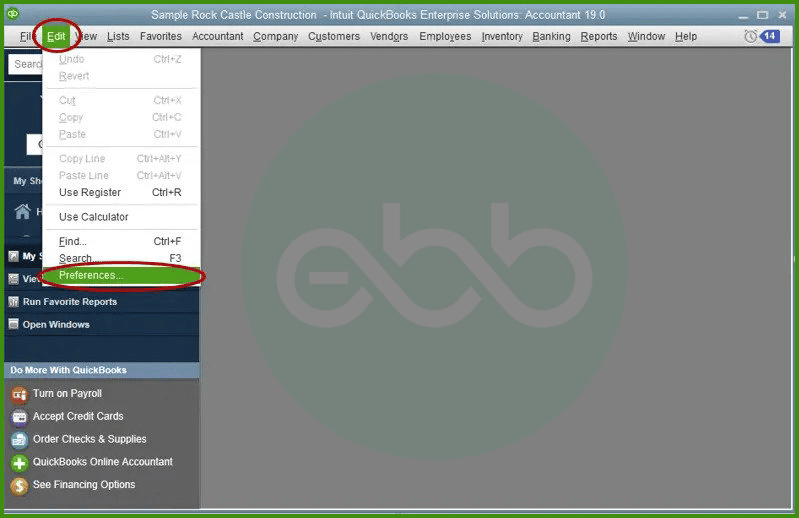Click Revert in the Edit menu
Screen dimensions: 799x518
click(x=121, y=76)
